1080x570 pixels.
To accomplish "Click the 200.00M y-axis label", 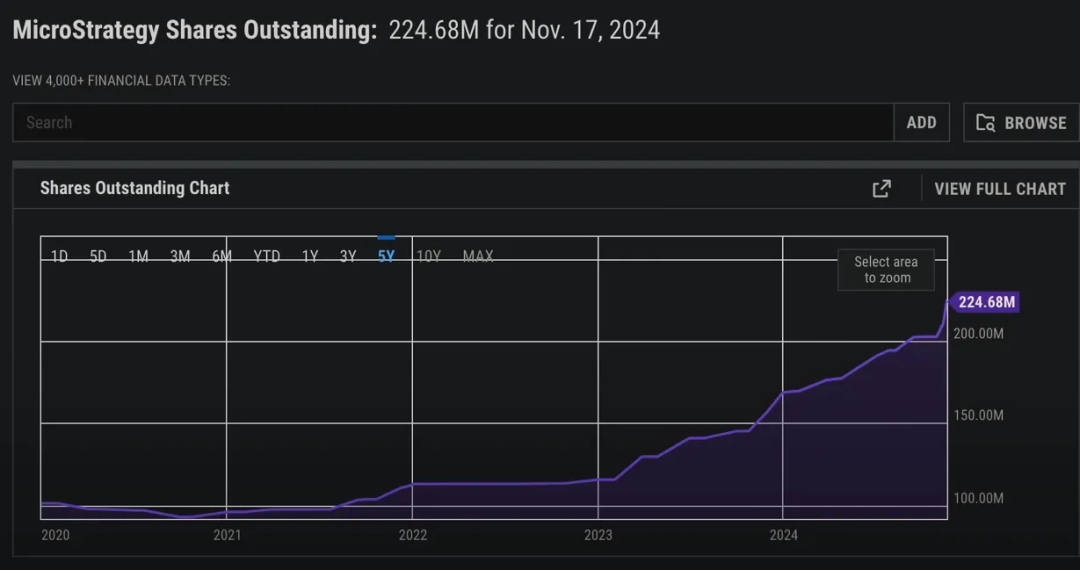I will coord(980,333).
